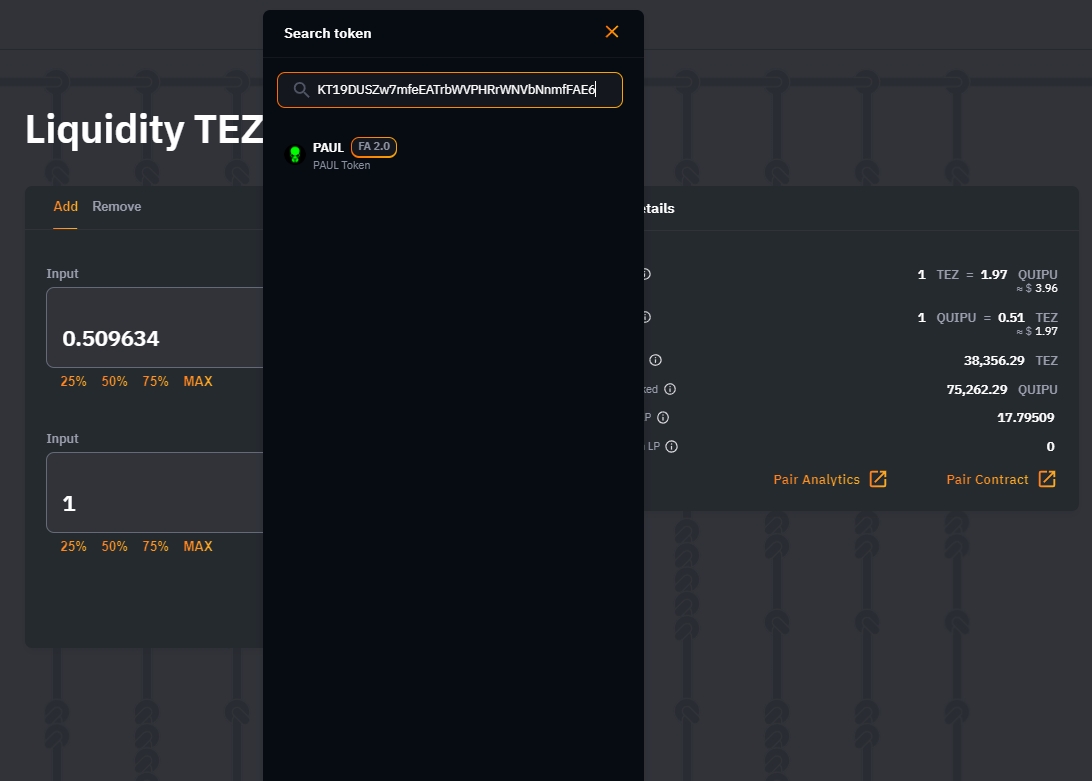The width and height of the screenshot is (1092, 781).
Task: Click info icon in the 0 value row
Action: [x=671, y=447]
